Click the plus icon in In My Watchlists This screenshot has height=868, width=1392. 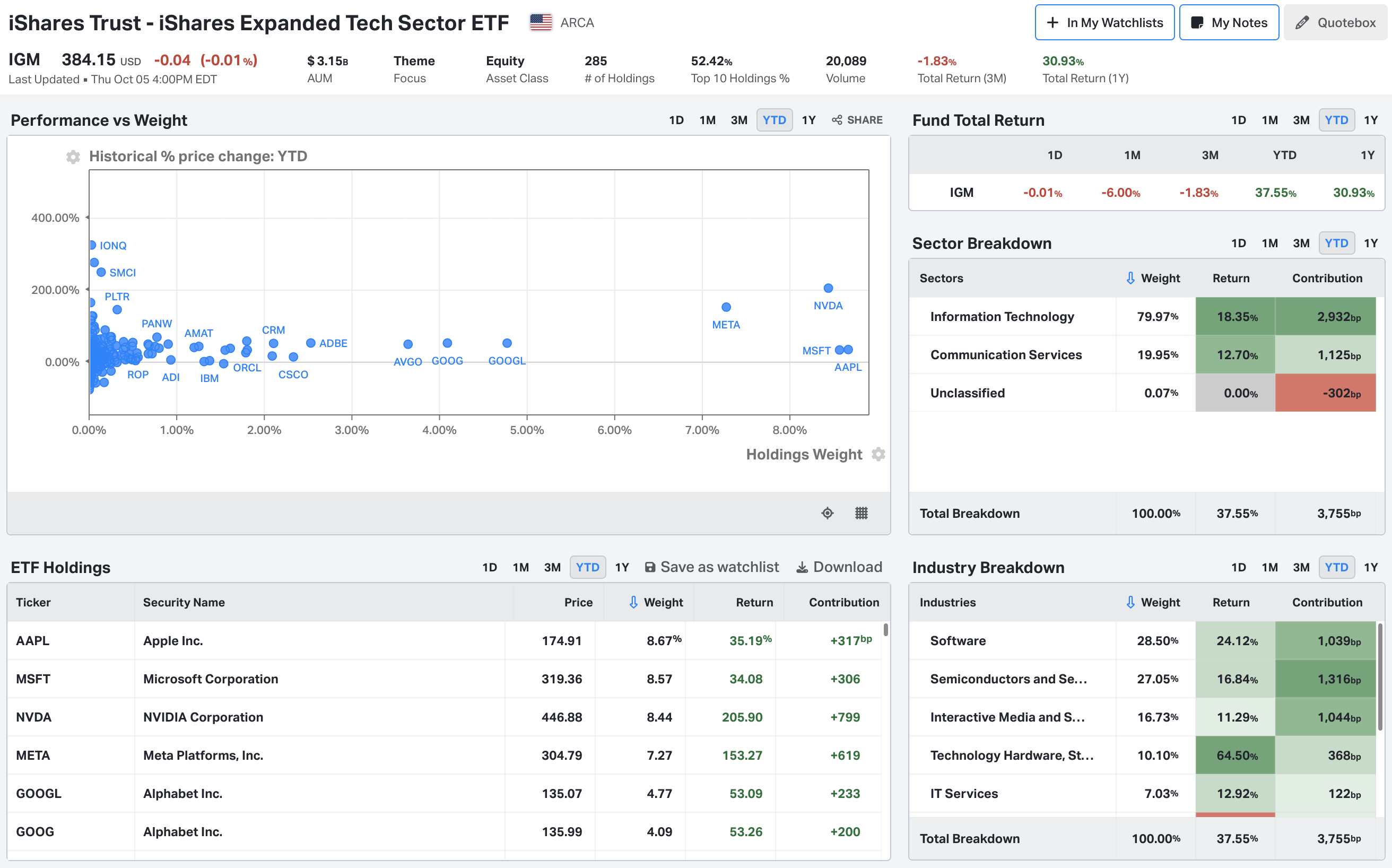[x=1052, y=22]
